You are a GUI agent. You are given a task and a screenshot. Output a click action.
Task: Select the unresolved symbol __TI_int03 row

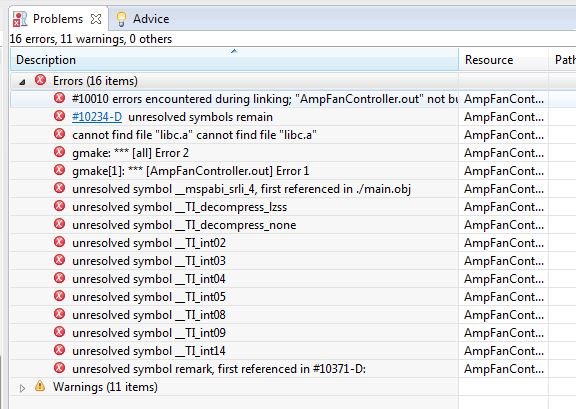coord(293,261)
